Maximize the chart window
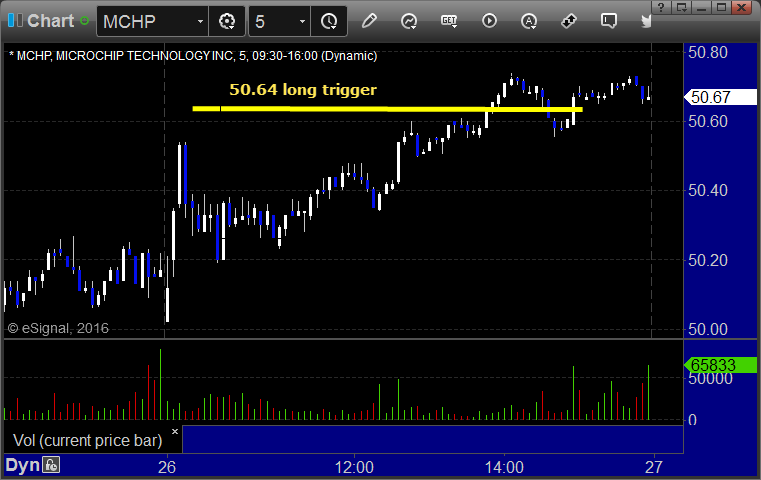 coord(722,7)
